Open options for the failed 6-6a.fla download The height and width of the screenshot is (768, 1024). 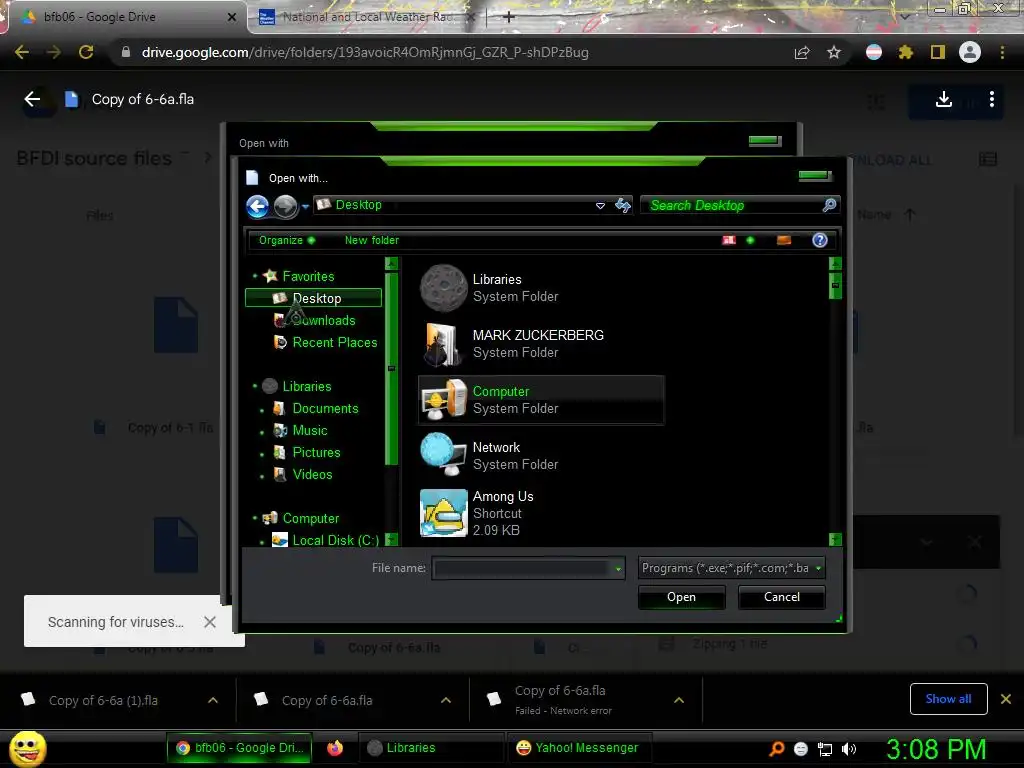[x=679, y=700]
